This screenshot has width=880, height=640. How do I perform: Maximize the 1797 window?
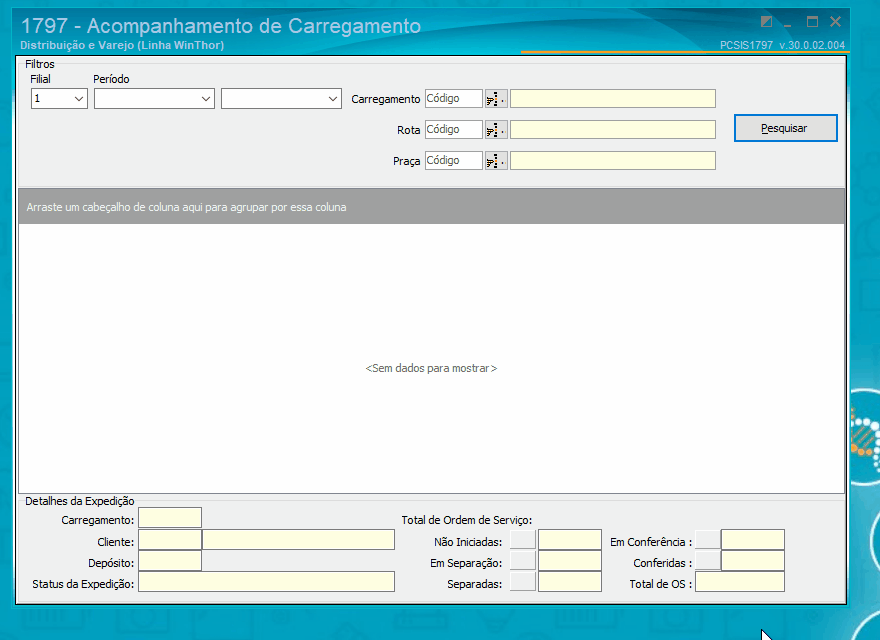click(812, 22)
